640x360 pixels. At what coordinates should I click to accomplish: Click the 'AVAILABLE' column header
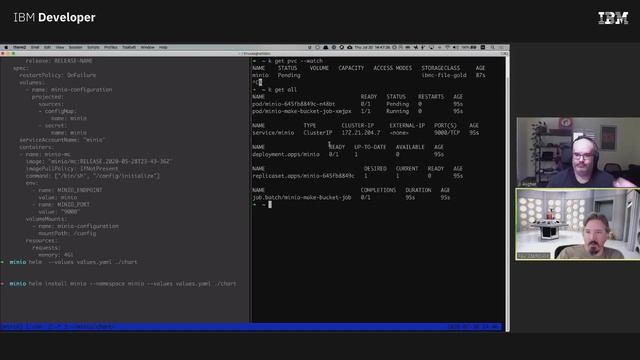point(410,147)
